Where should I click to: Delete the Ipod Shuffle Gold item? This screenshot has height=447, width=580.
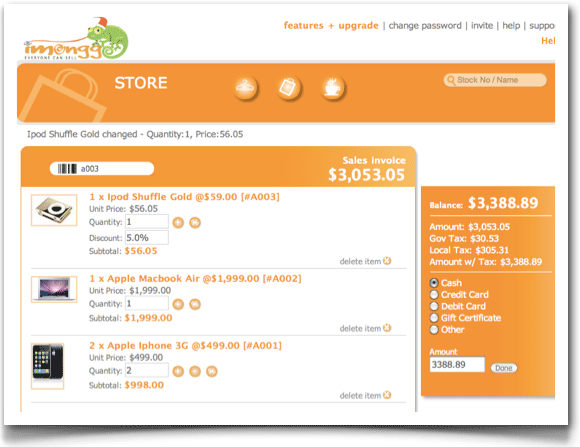pos(365,261)
